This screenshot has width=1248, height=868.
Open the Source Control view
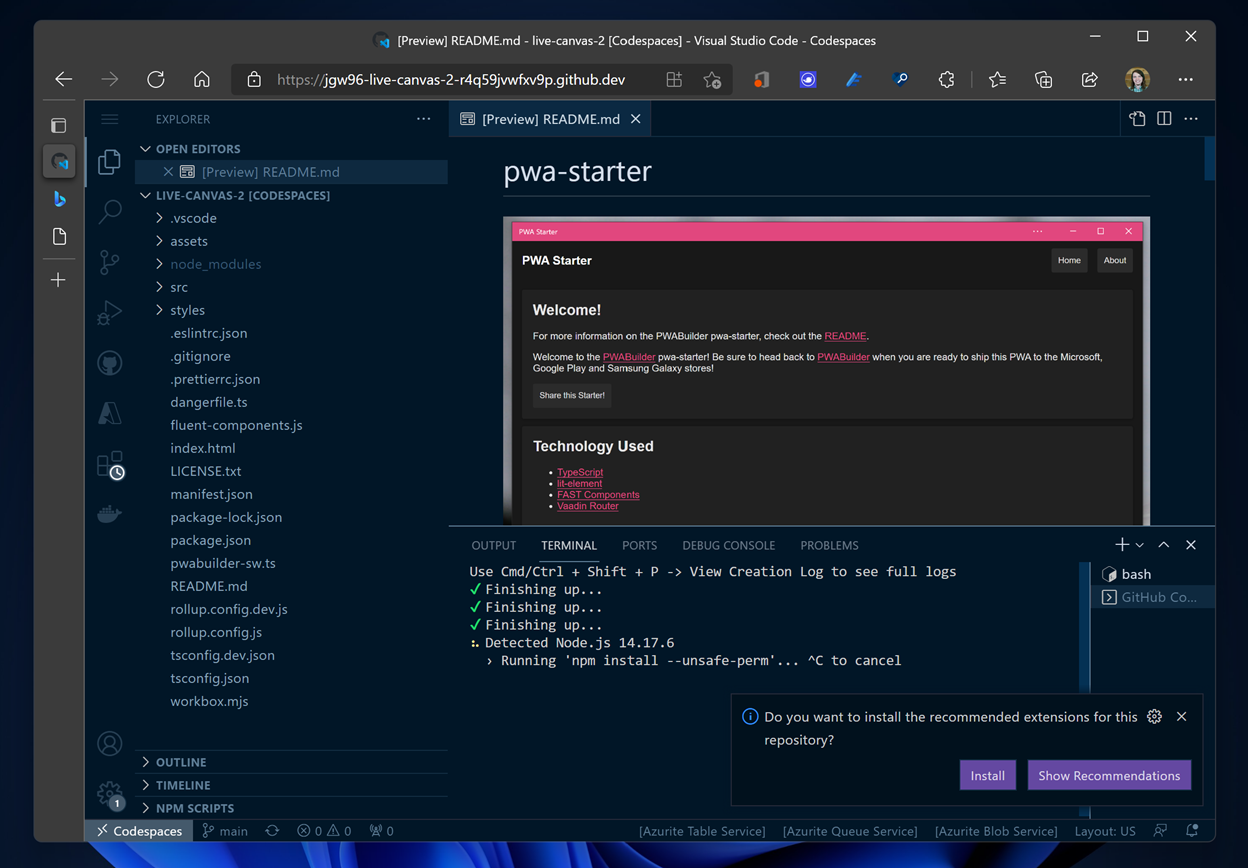[x=110, y=262]
